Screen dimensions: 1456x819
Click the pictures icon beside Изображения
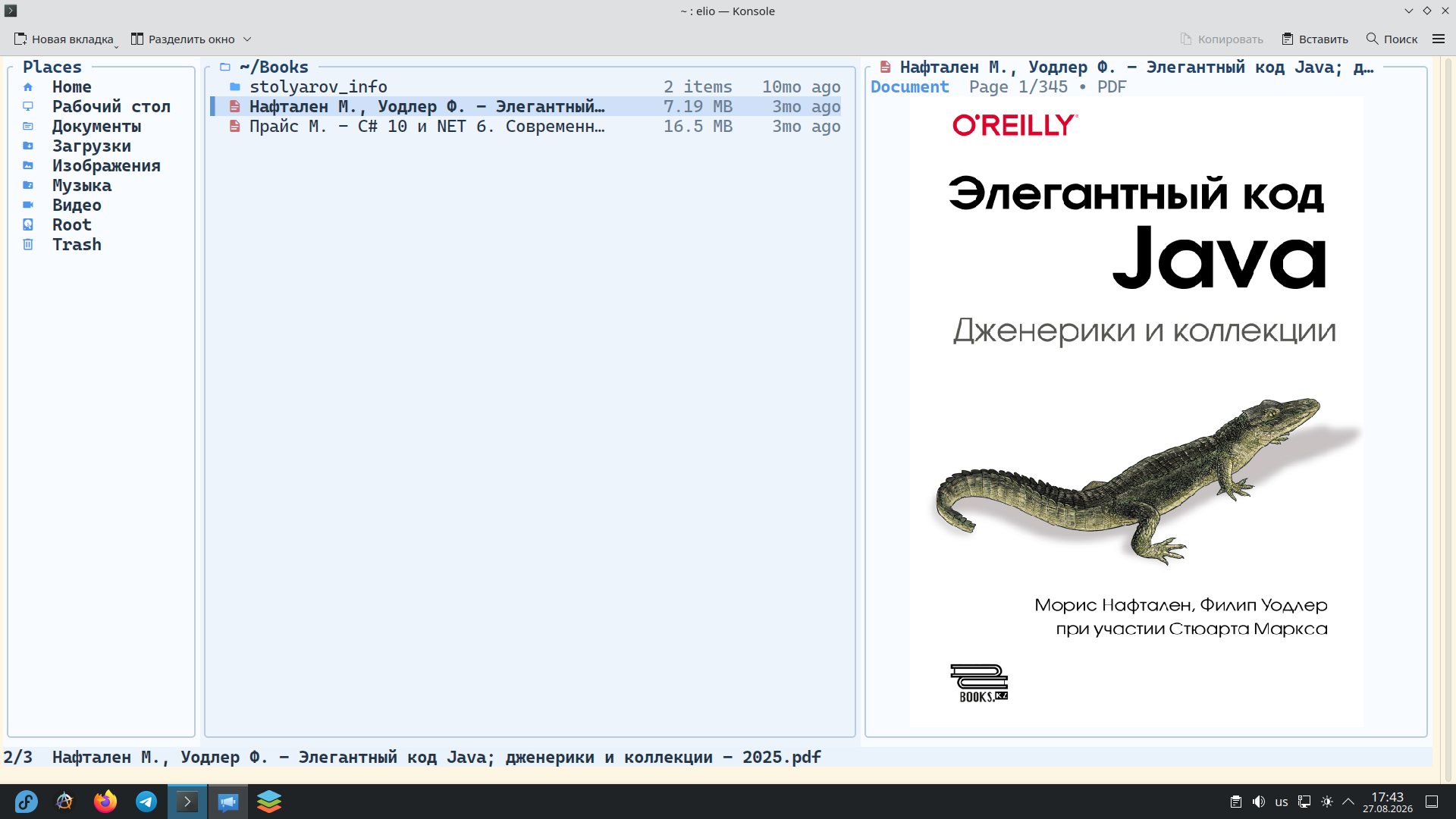pyautogui.click(x=28, y=166)
